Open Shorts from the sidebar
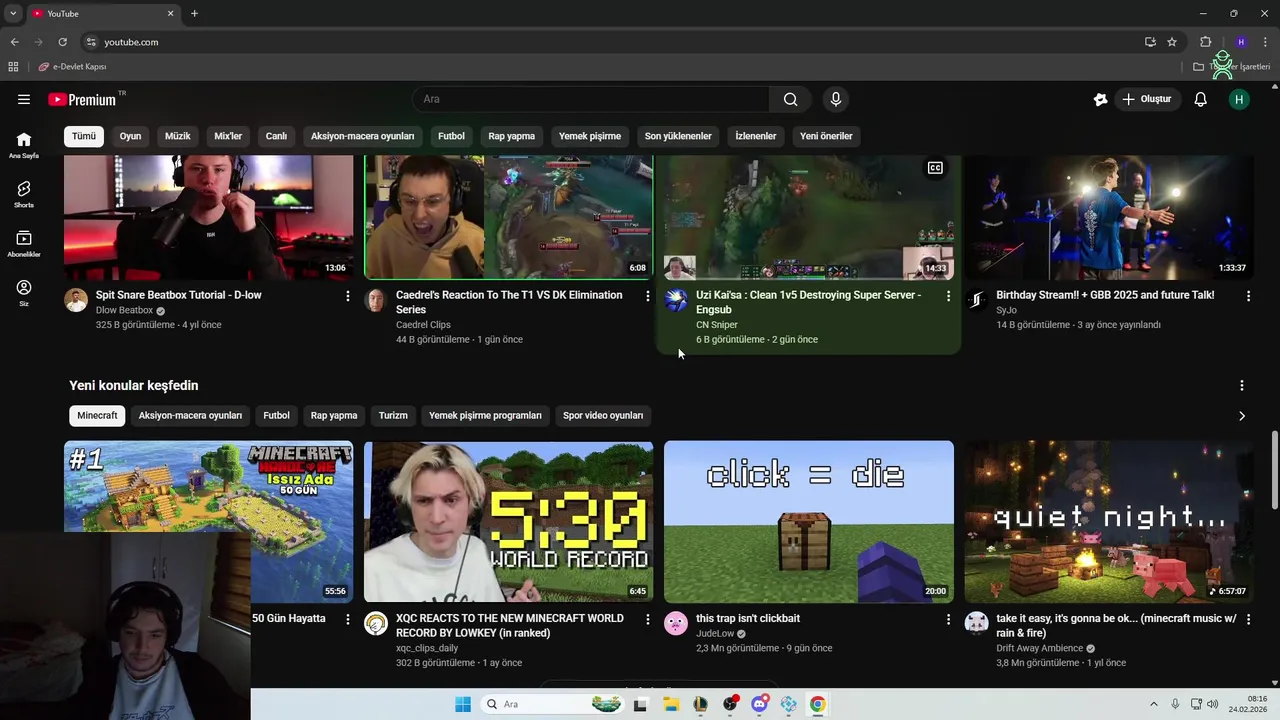Viewport: 1280px width, 720px height. (x=24, y=194)
